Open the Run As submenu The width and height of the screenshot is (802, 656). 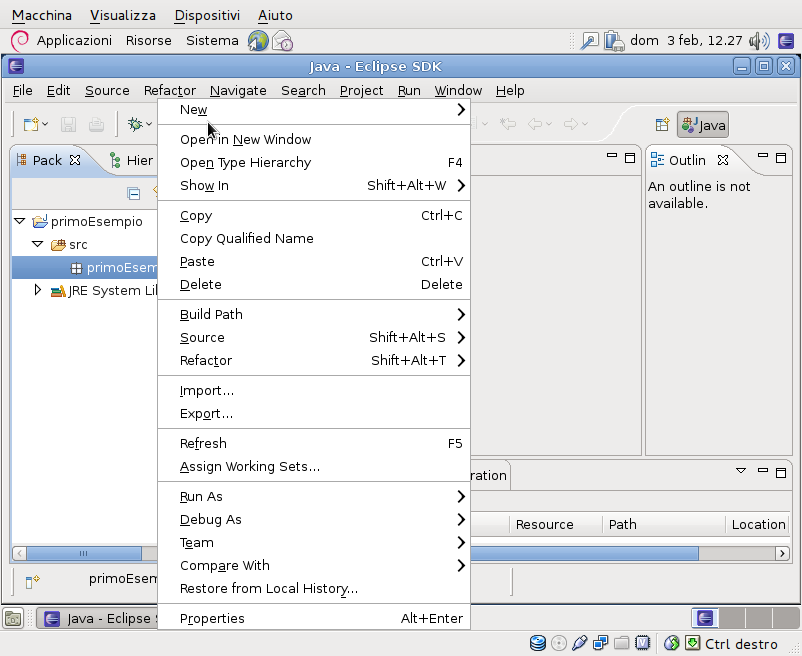point(314,496)
